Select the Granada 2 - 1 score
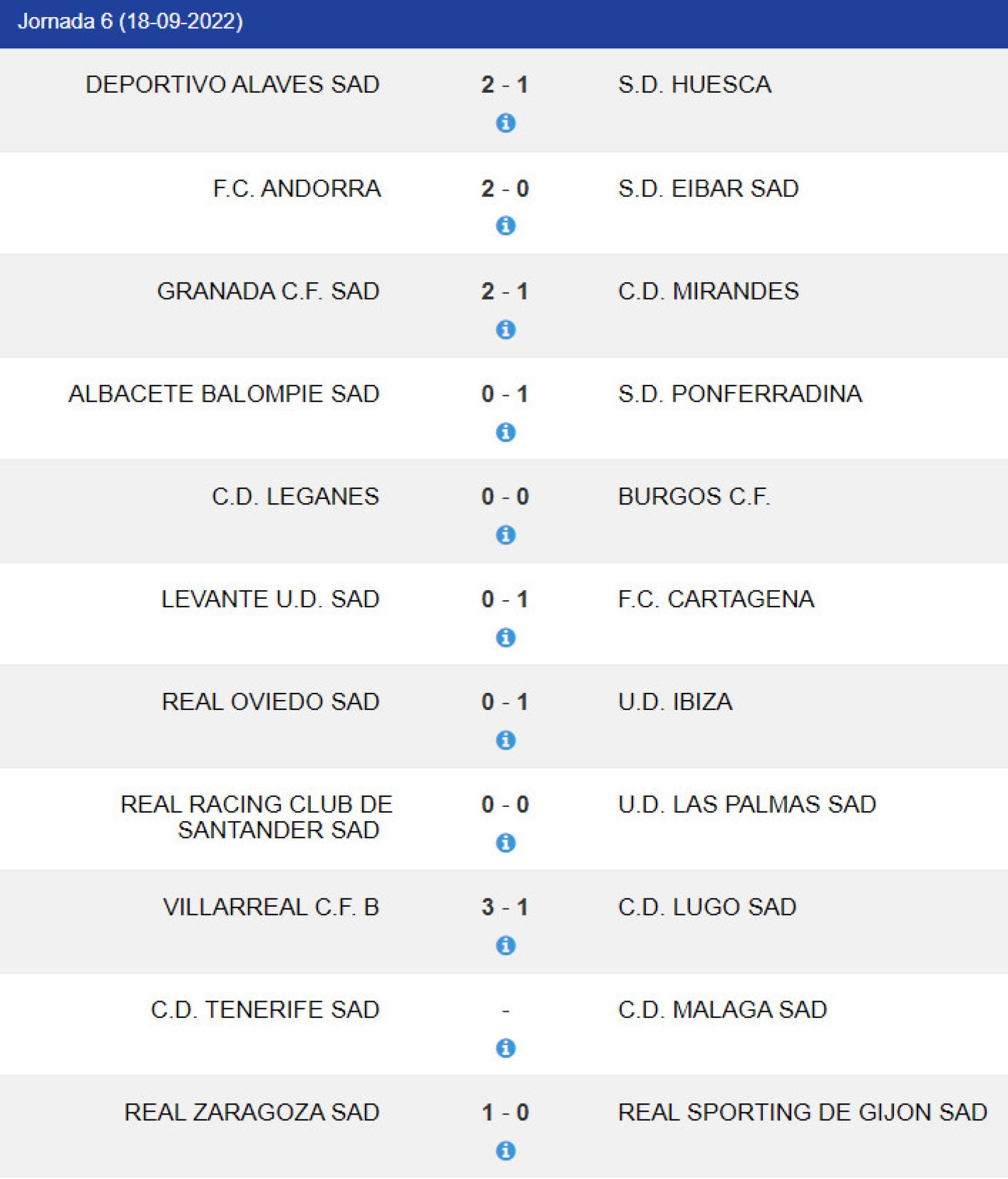1008x1179 pixels. point(505,291)
